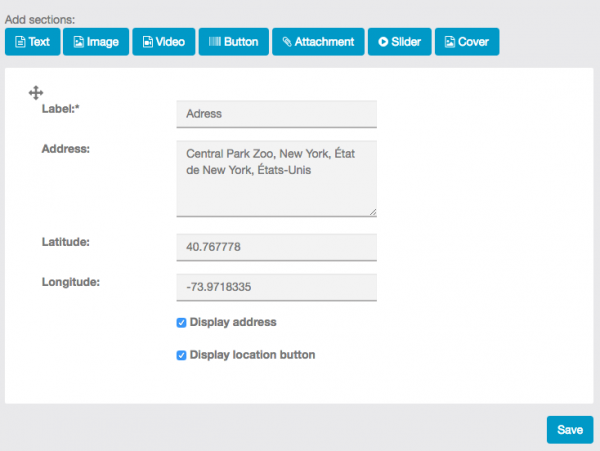Add an Image section
The width and height of the screenshot is (600, 451).
[96, 42]
